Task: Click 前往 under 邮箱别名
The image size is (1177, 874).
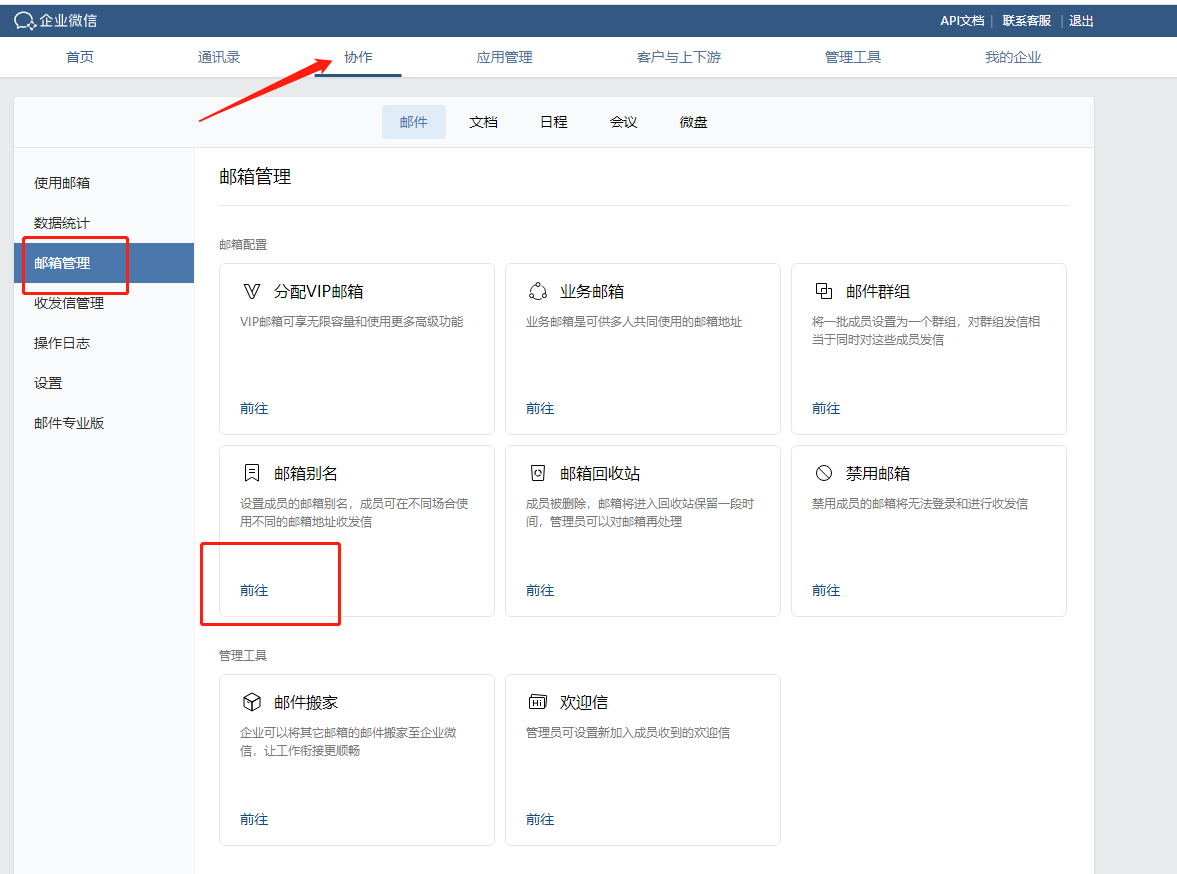Action: click(254, 590)
